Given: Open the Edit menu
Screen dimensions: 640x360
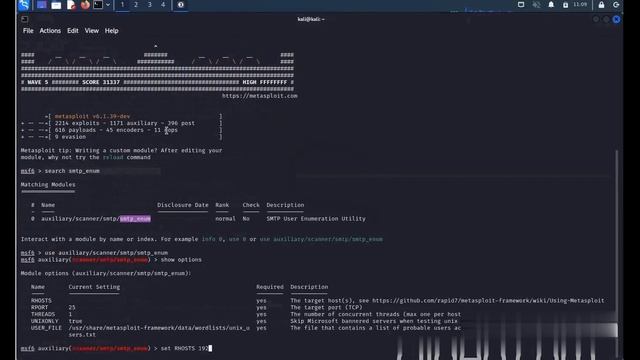Looking at the screenshot, I should [x=73, y=31].
